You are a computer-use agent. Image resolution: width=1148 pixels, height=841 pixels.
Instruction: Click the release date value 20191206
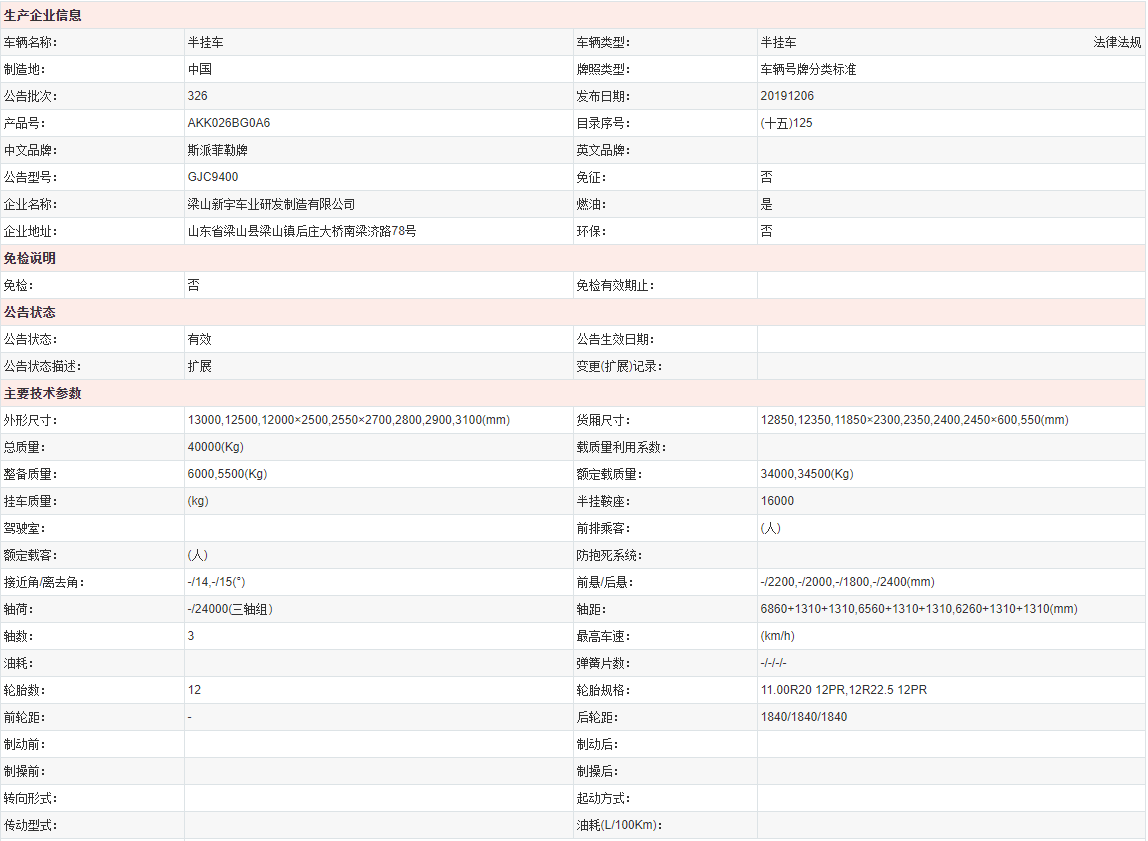(787, 96)
